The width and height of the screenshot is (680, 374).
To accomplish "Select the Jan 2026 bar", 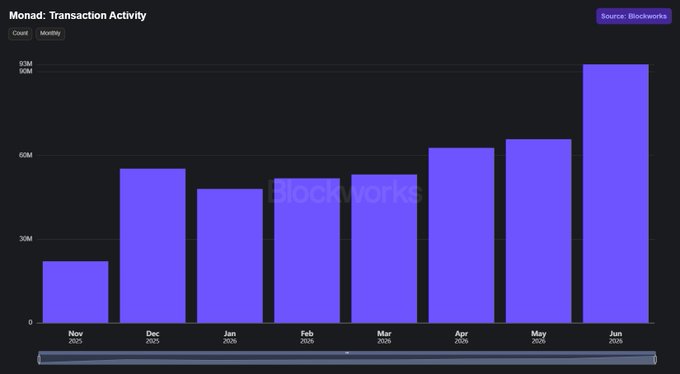I will pyautogui.click(x=230, y=256).
